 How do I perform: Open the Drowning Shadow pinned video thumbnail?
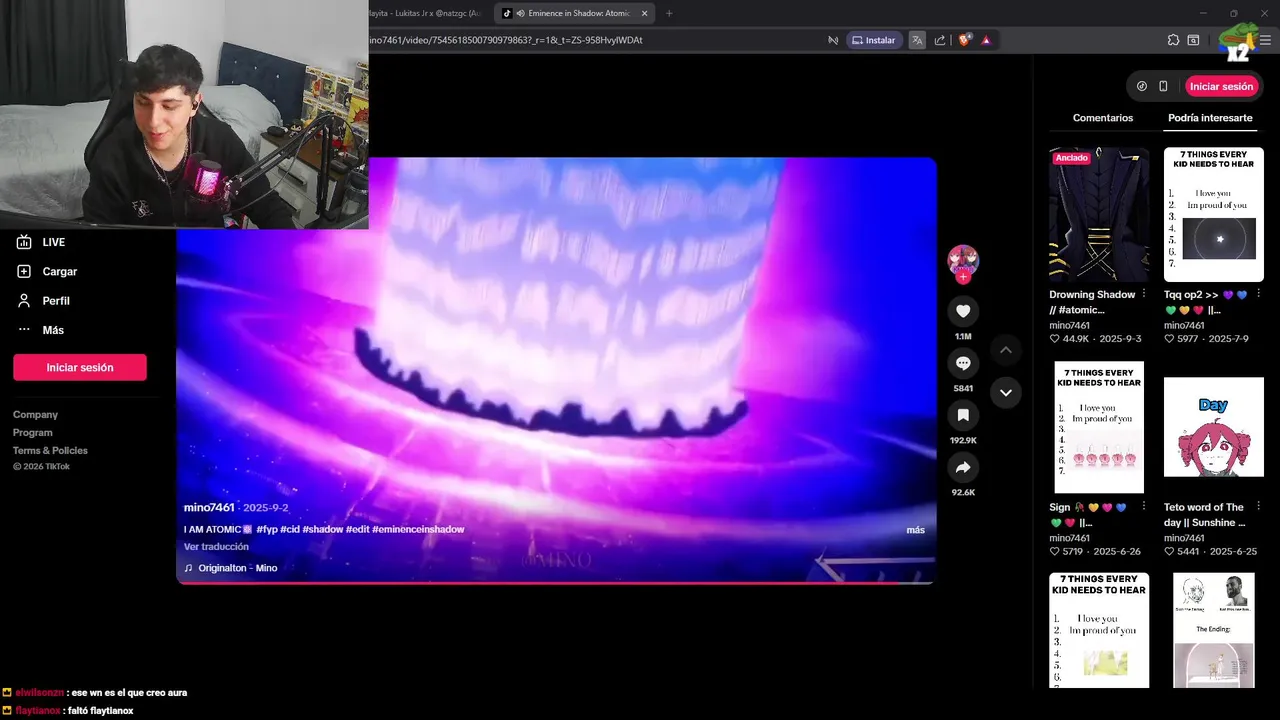tap(1099, 214)
